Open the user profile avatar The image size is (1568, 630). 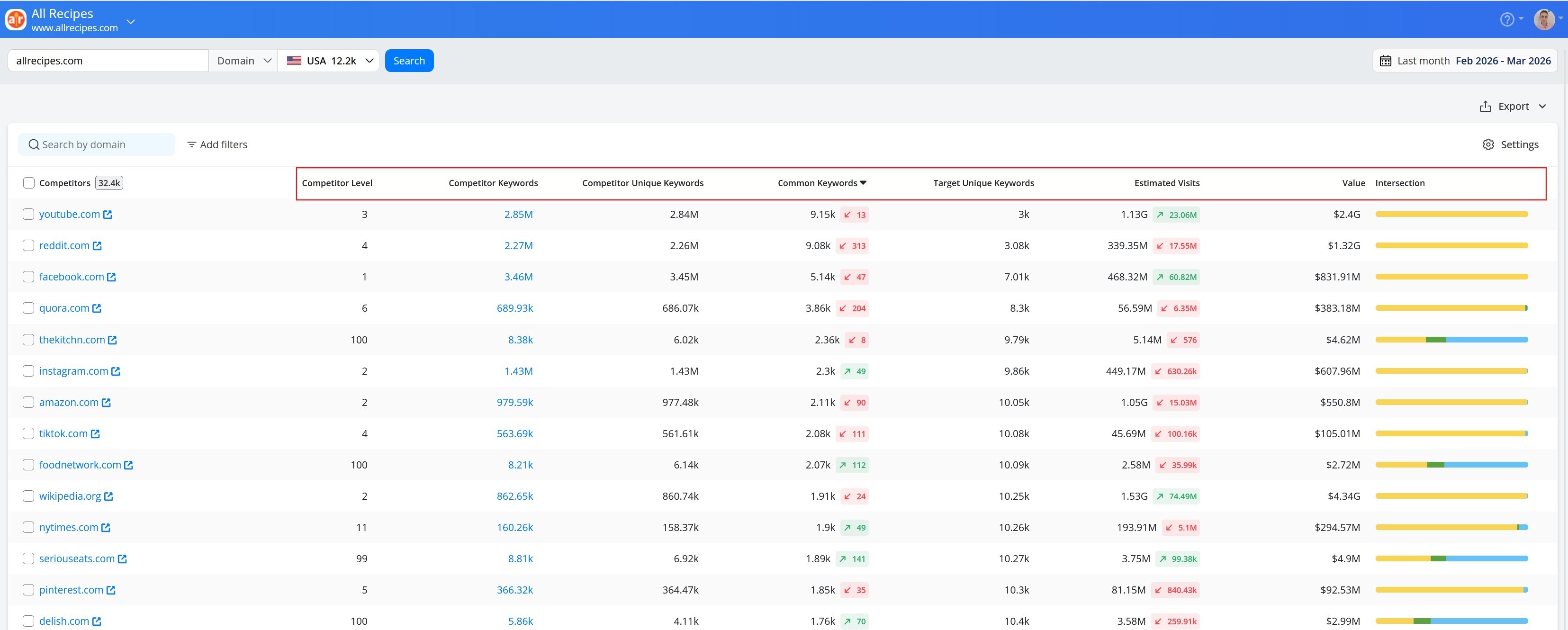[1544, 19]
